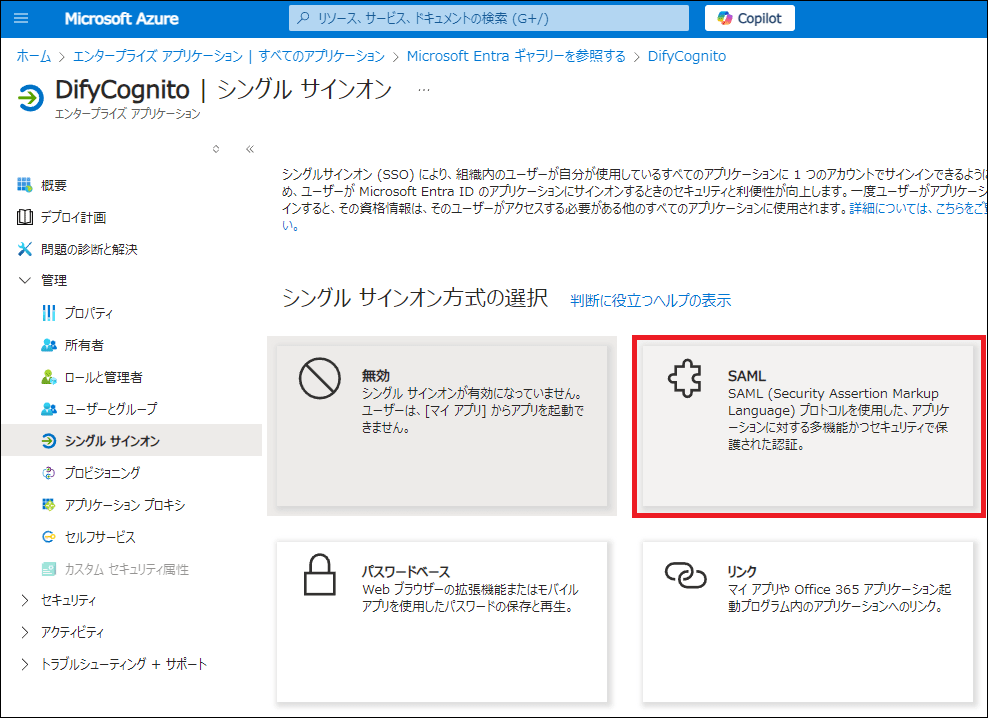Select プロパティ in the sidebar
This screenshot has width=988, height=718.
[x=88, y=313]
